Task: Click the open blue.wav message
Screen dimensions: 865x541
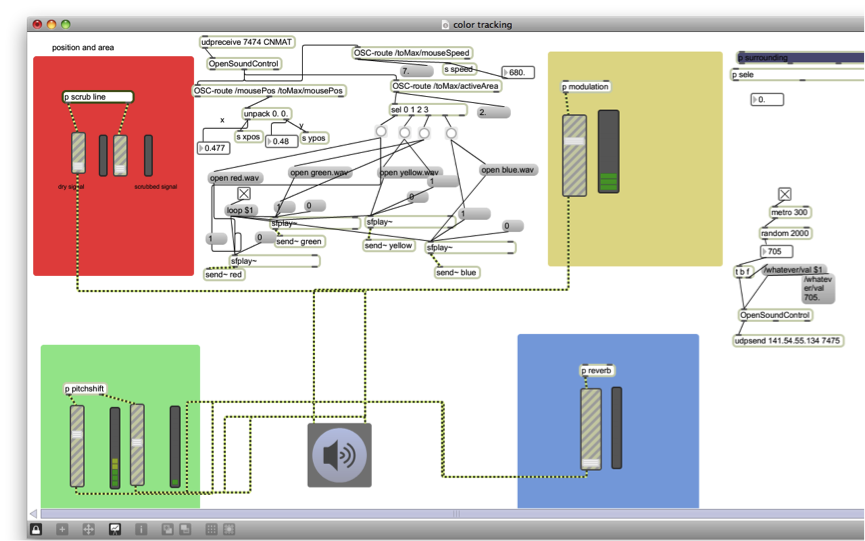Action: point(507,170)
